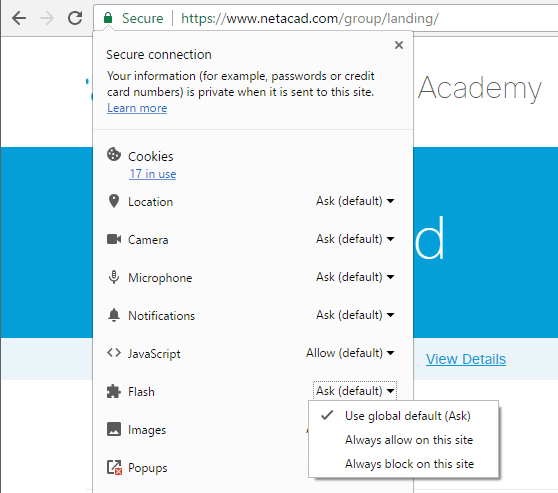Screen dimensions: 558x493
Task: Expand the Camera permission dropdown
Action: tap(355, 239)
